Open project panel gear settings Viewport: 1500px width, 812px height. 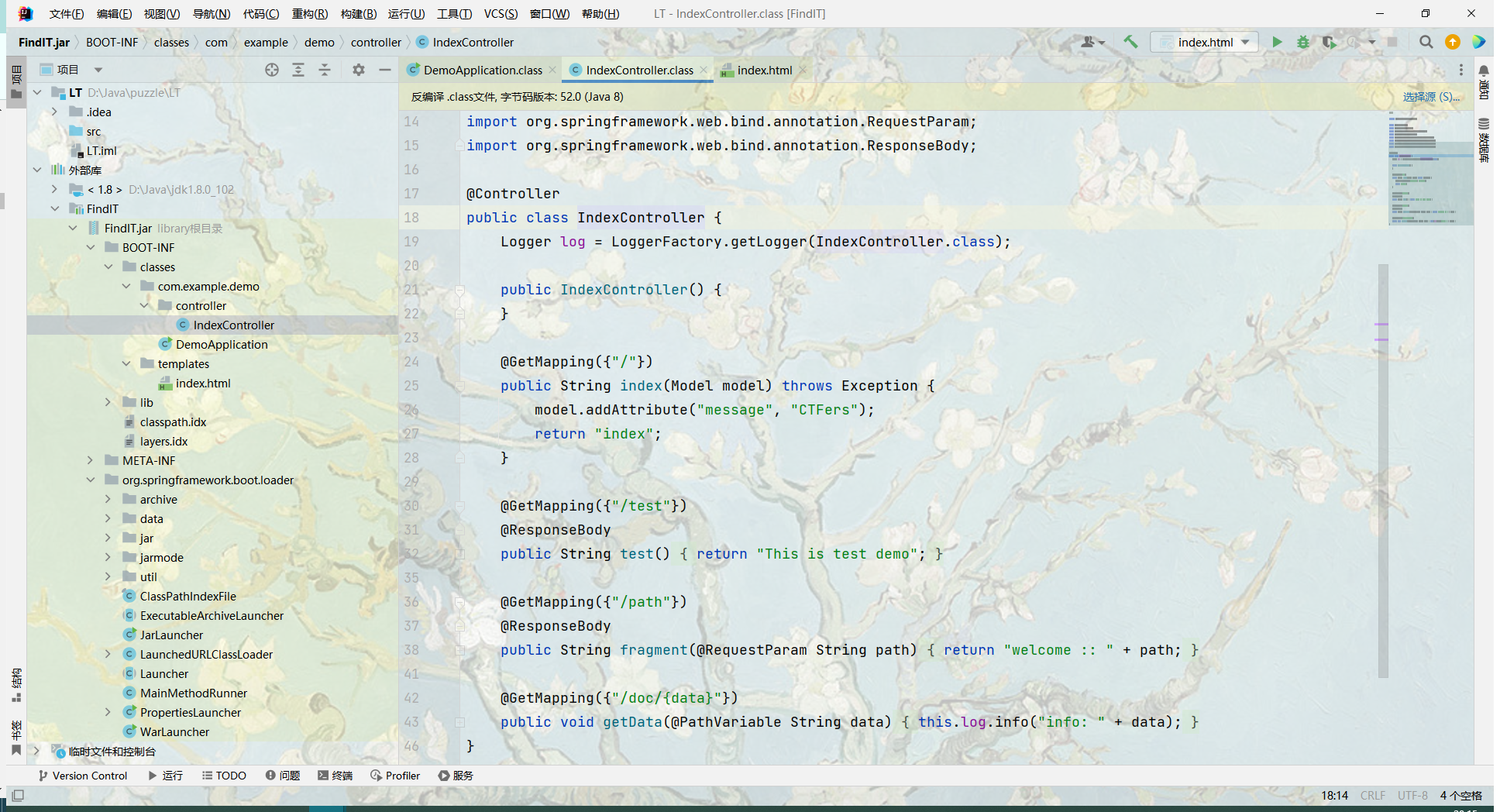(358, 70)
